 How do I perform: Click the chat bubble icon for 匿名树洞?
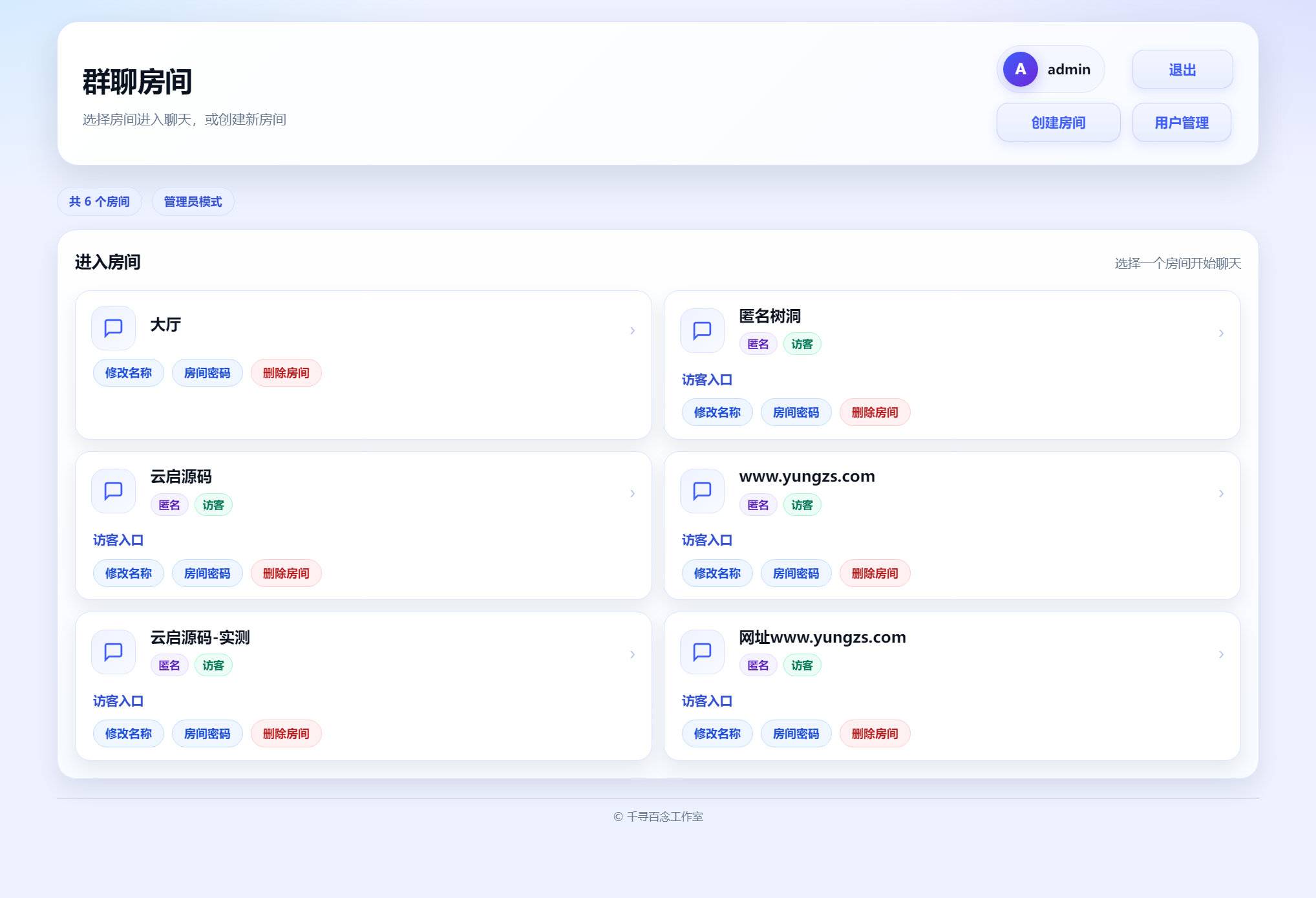click(702, 331)
